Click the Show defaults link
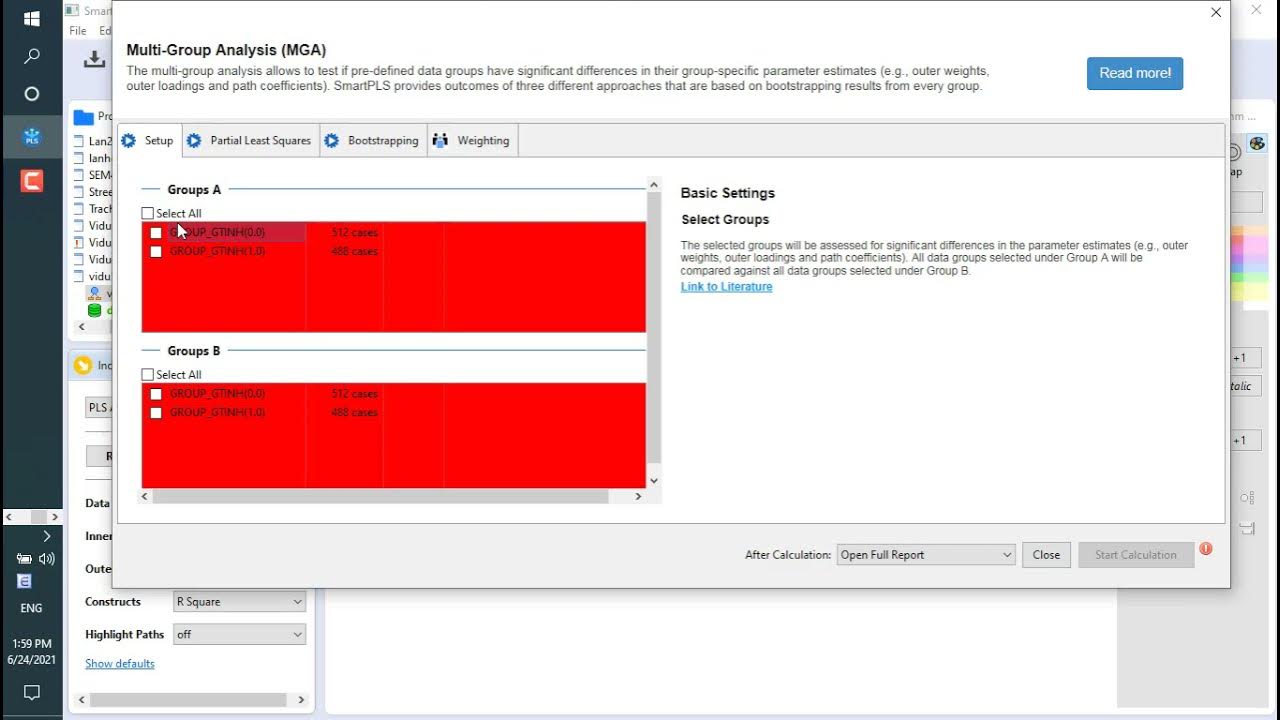This screenshot has width=1280, height=720. pyautogui.click(x=120, y=664)
